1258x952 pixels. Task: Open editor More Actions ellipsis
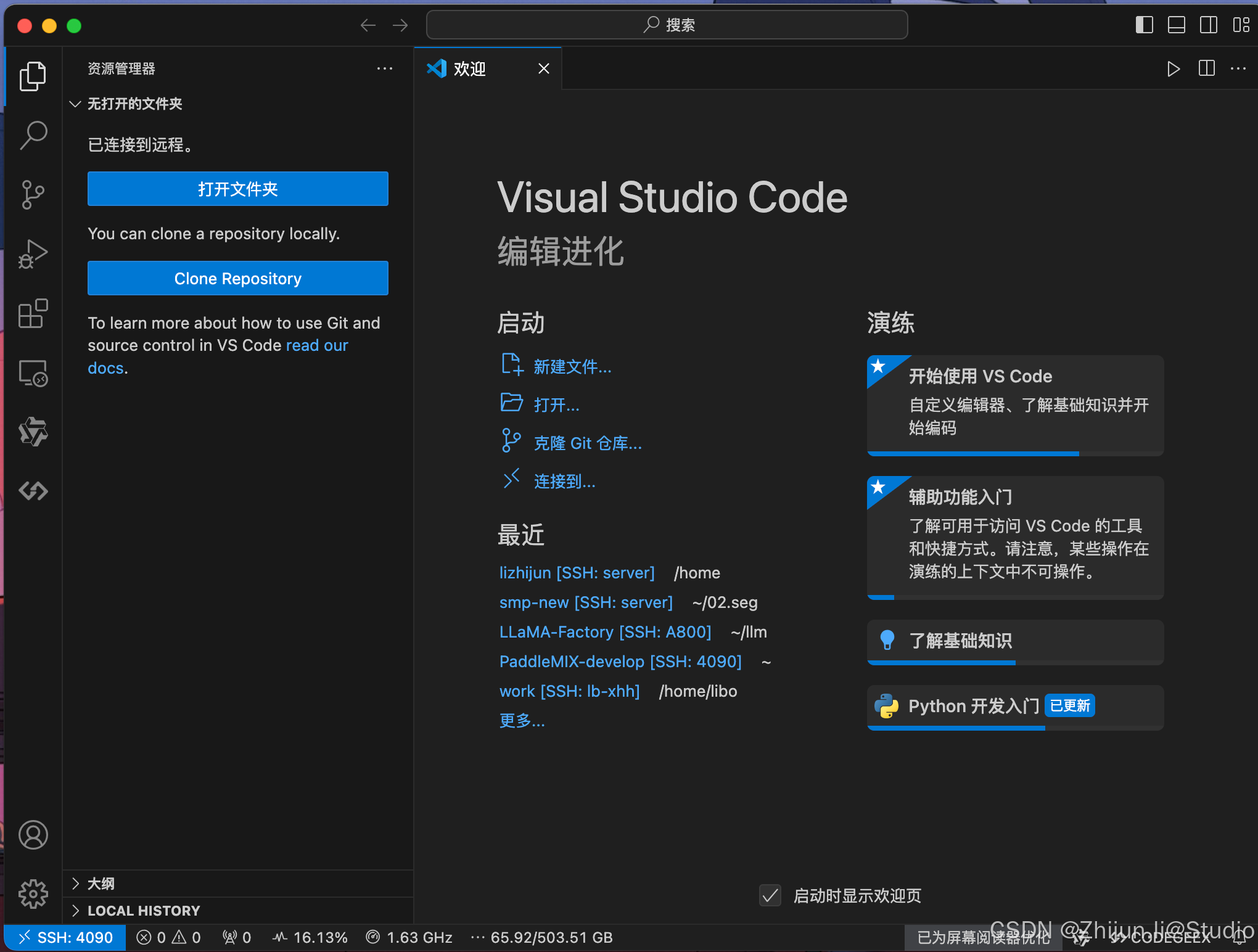(1238, 68)
